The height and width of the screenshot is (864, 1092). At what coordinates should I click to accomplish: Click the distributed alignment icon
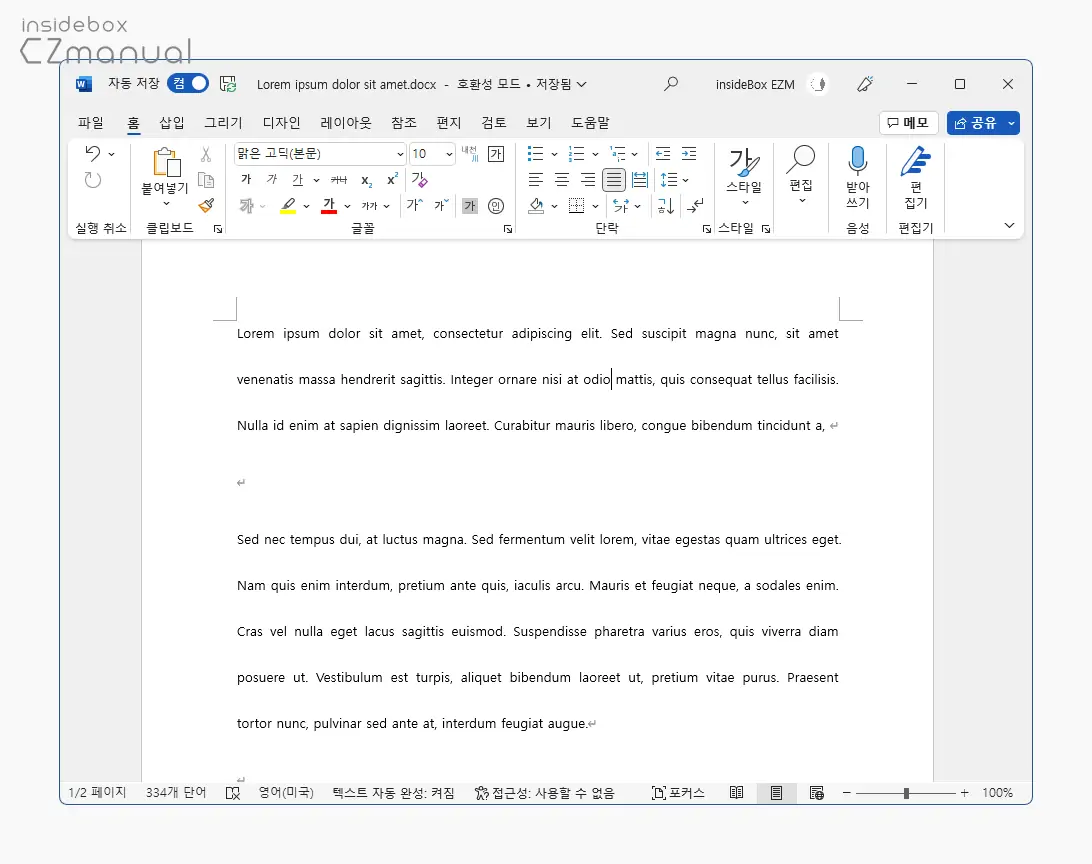pos(639,180)
